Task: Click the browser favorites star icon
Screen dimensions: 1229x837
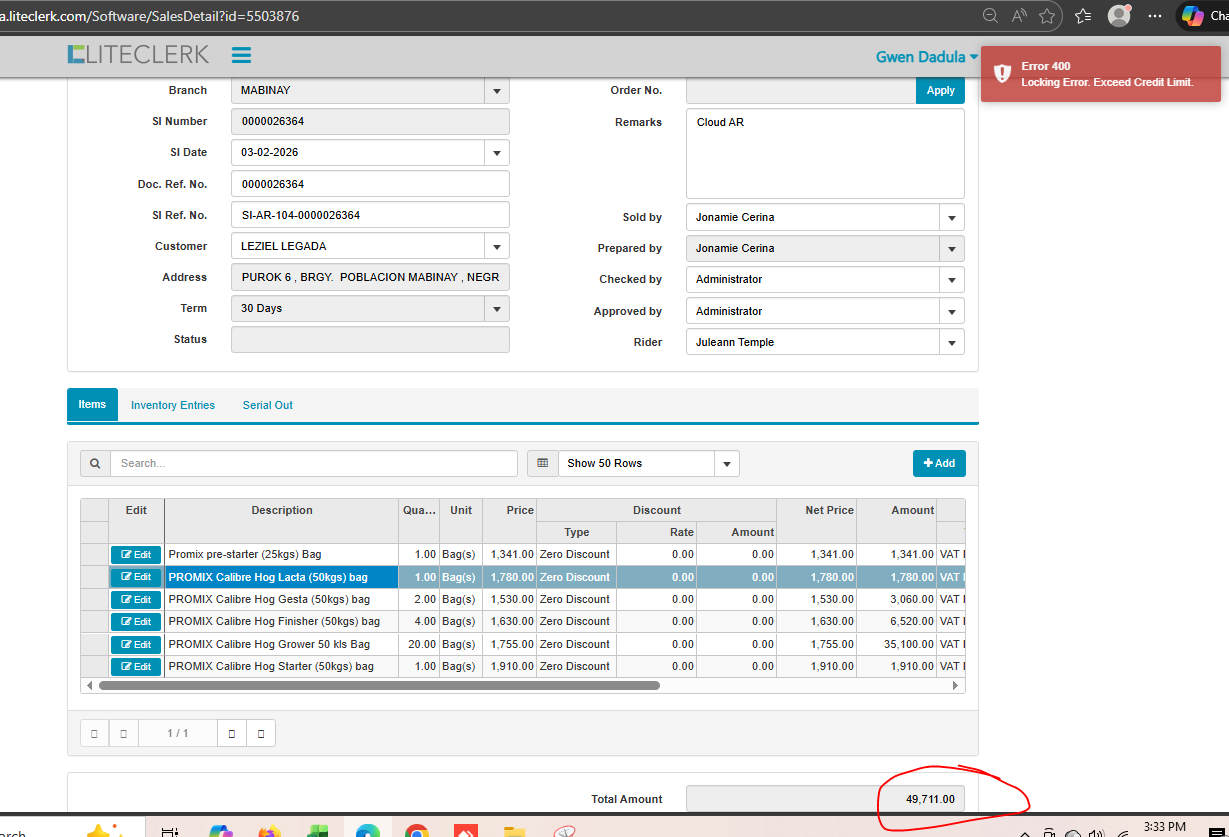Action: click(x=1047, y=16)
